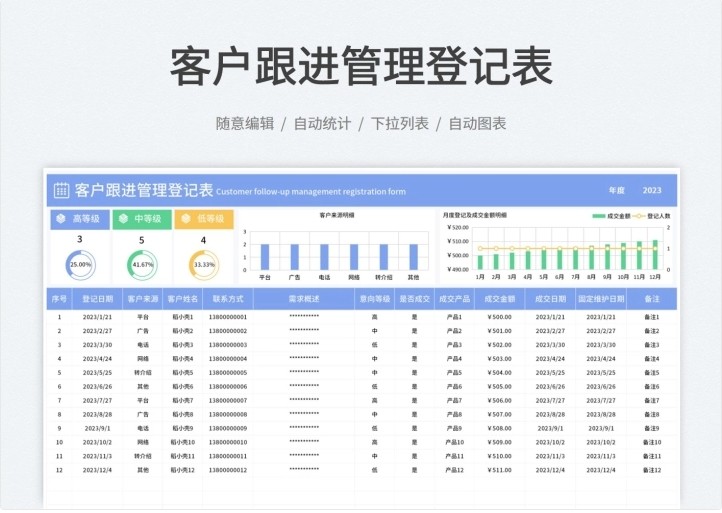
Task: Select the 41.67% green donut chart
Action: (142, 265)
